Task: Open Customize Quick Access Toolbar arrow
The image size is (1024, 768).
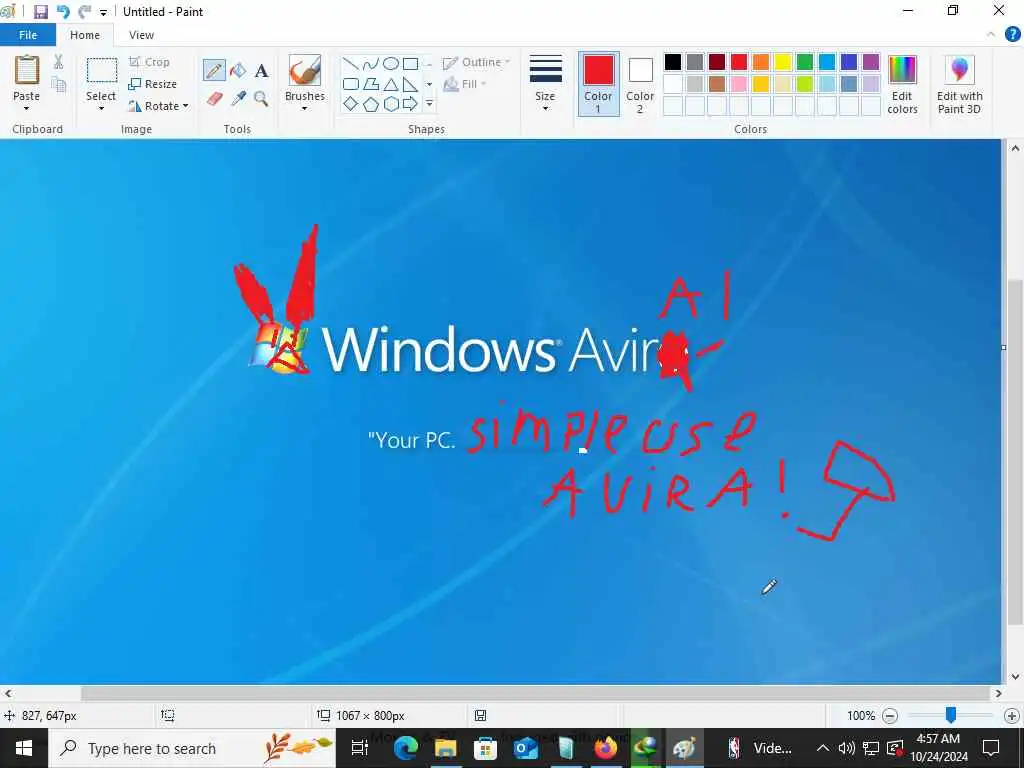Action: click(x=103, y=12)
